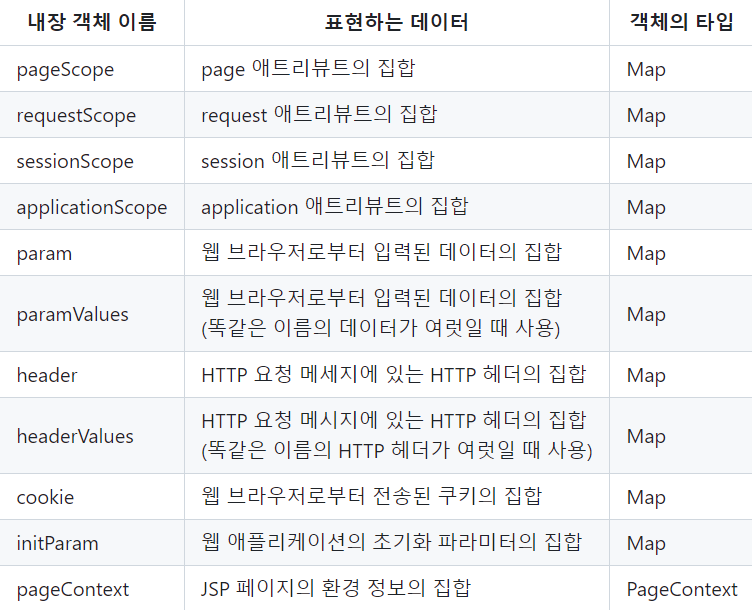Click 'Map' type in header row
The width and height of the screenshot is (752, 610).
pyautogui.click(x=646, y=376)
